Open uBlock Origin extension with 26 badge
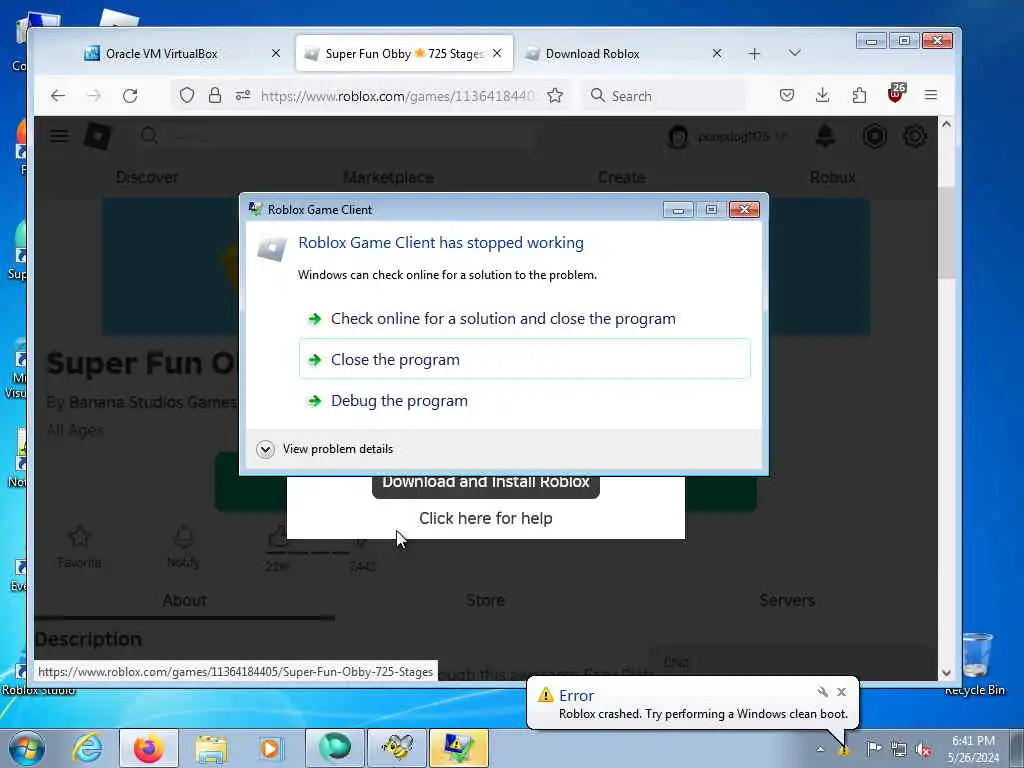The width and height of the screenshot is (1024, 768). (896, 93)
